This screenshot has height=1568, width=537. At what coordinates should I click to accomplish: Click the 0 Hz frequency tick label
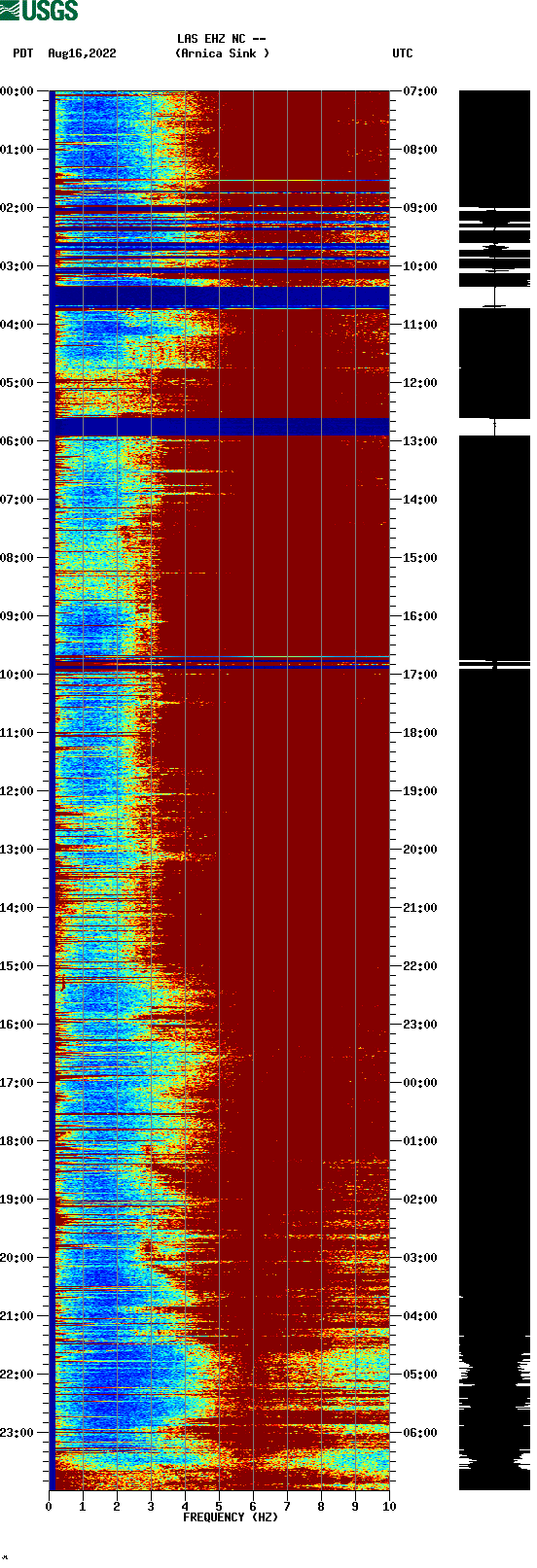click(49, 1507)
